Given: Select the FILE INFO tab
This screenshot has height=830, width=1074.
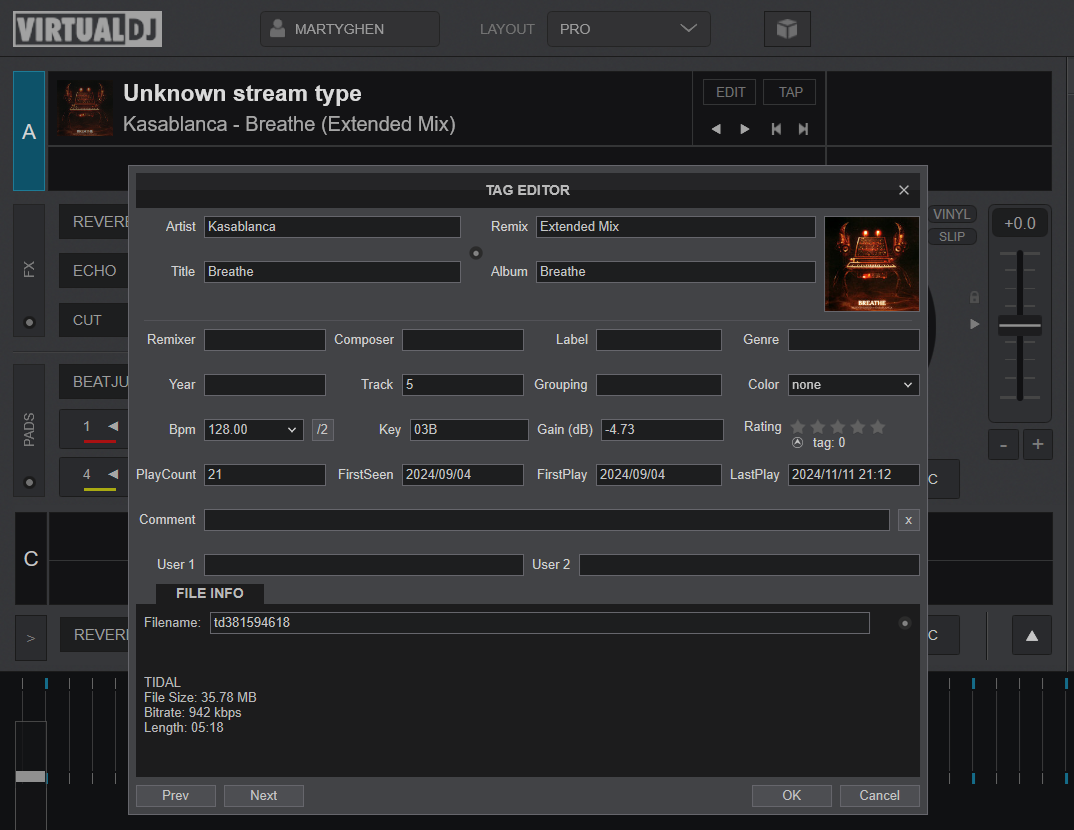Looking at the screenshot, I should (x=210, y=594).
